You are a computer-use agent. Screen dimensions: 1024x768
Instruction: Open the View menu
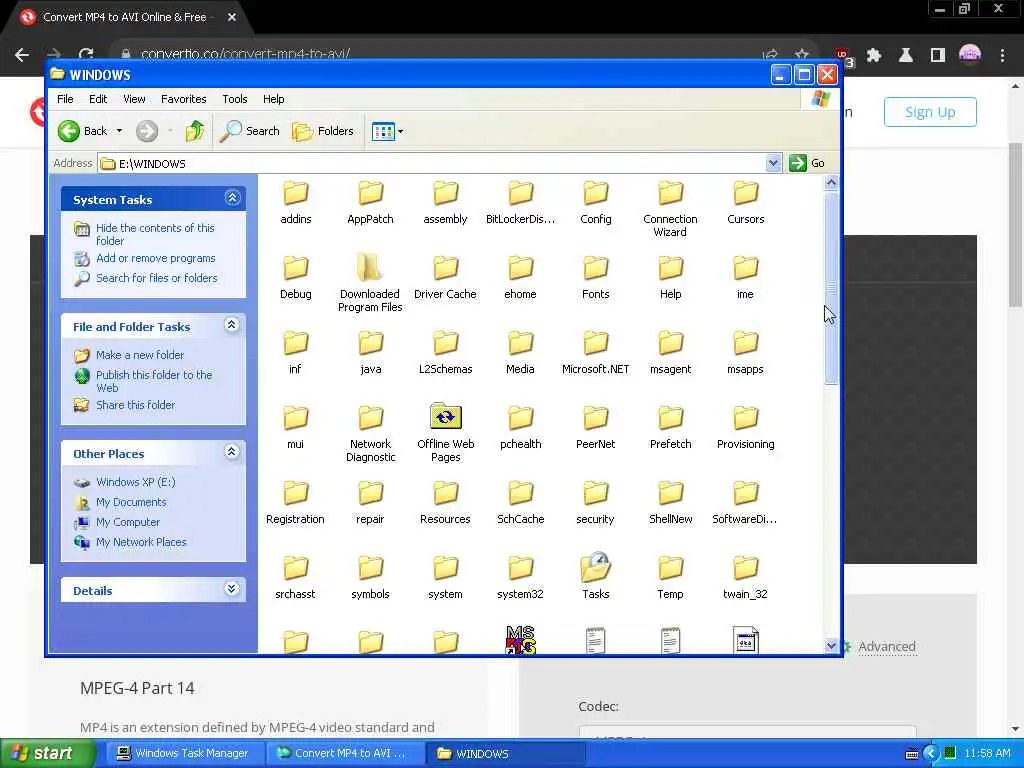pos(134,99)
